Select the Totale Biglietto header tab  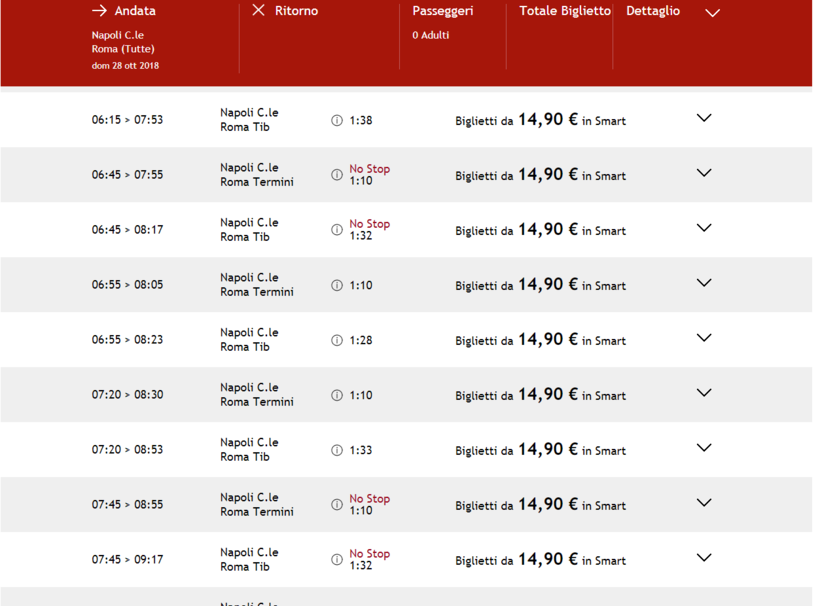[564, 11]
